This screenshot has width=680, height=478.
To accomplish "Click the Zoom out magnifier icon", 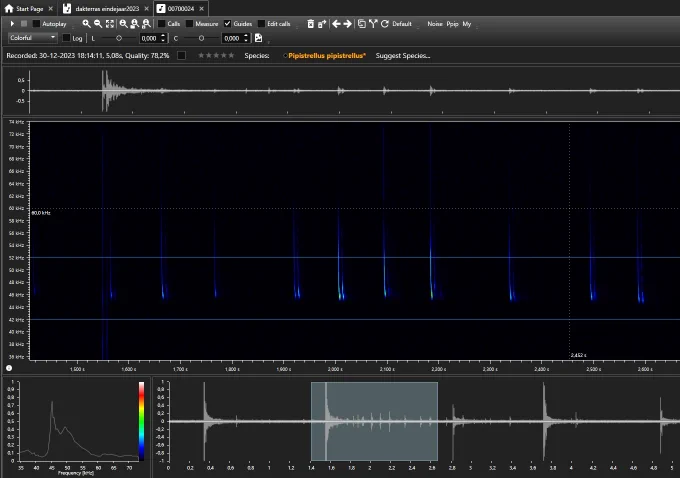I will point(98,23).
